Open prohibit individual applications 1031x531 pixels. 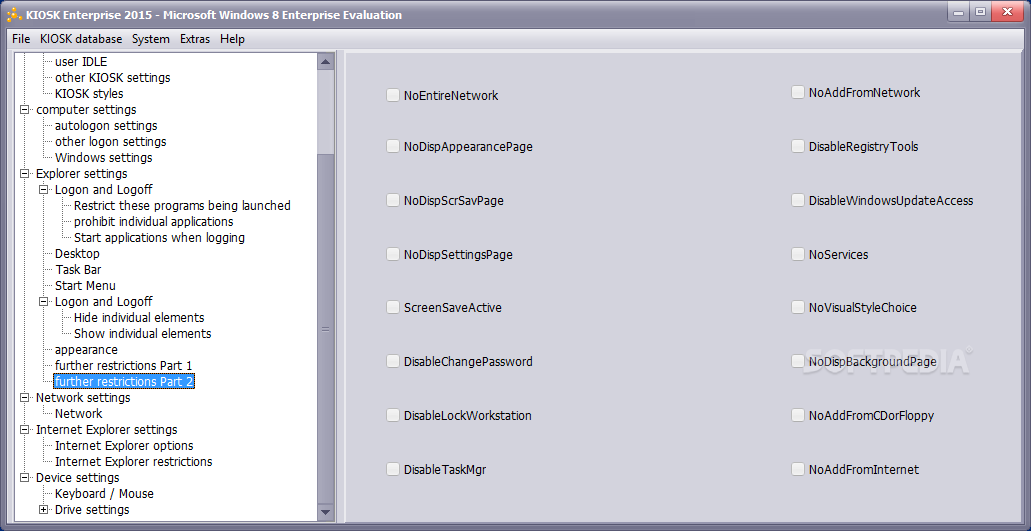(x=153, y=221)
